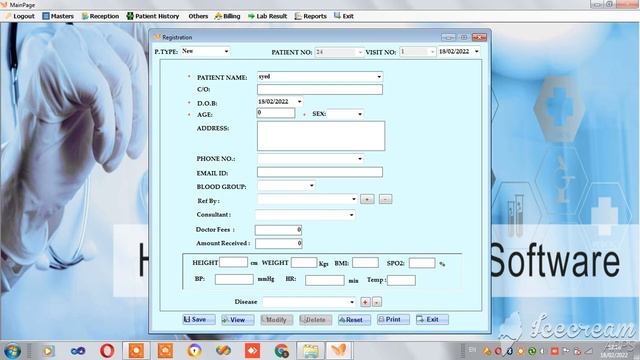Open the Lab Result menu

point(267,16)
